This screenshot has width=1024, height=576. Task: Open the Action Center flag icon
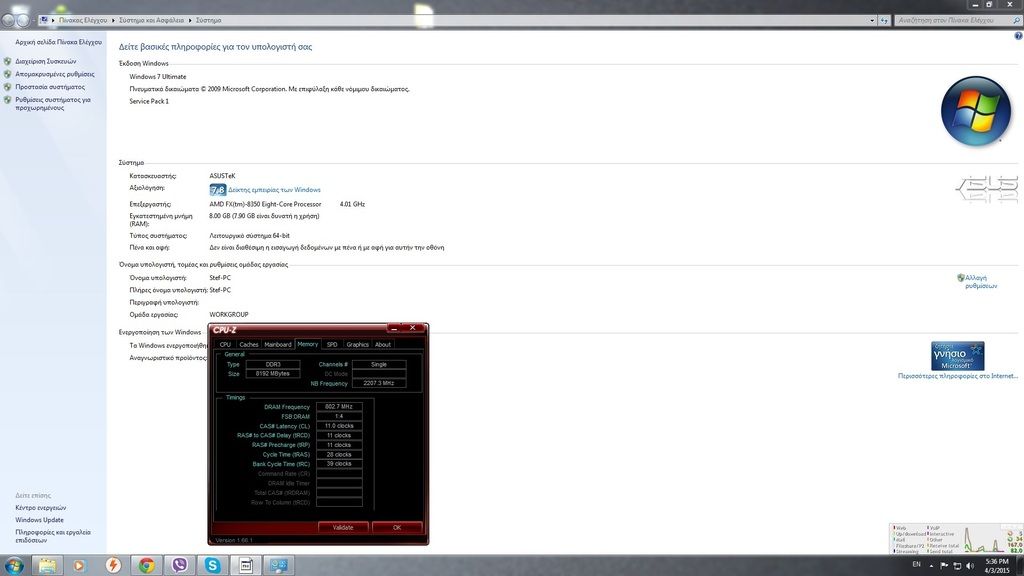[x=944, y=566]
